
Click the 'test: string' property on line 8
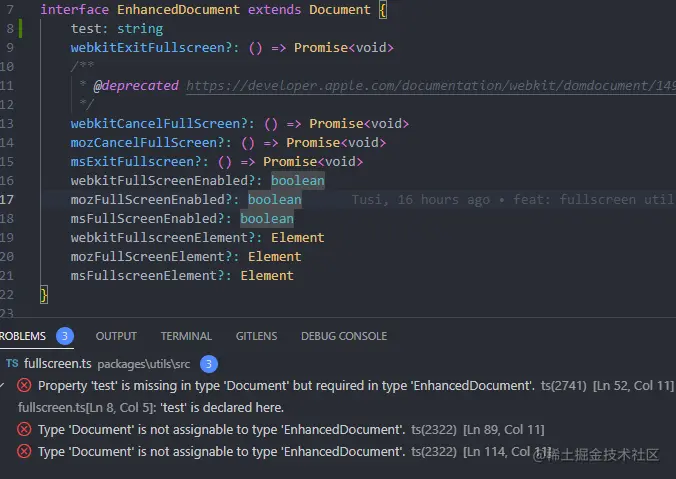coord(117,29)
